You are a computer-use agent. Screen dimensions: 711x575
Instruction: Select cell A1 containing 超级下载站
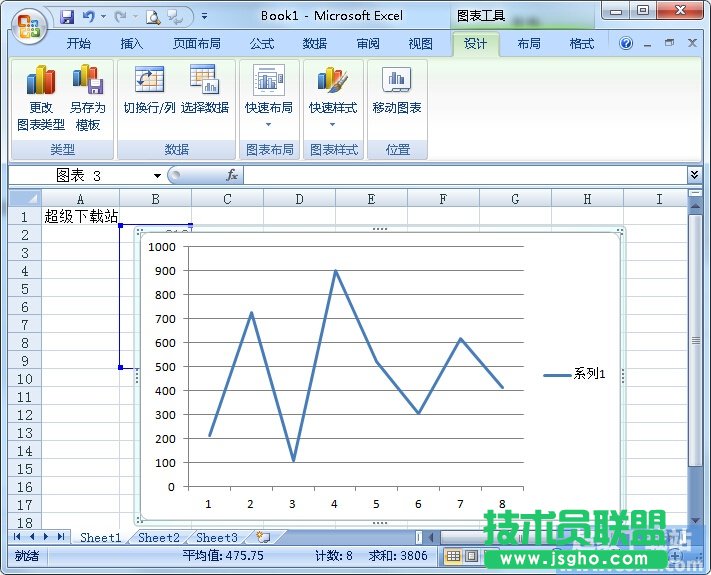click(80, 216)
